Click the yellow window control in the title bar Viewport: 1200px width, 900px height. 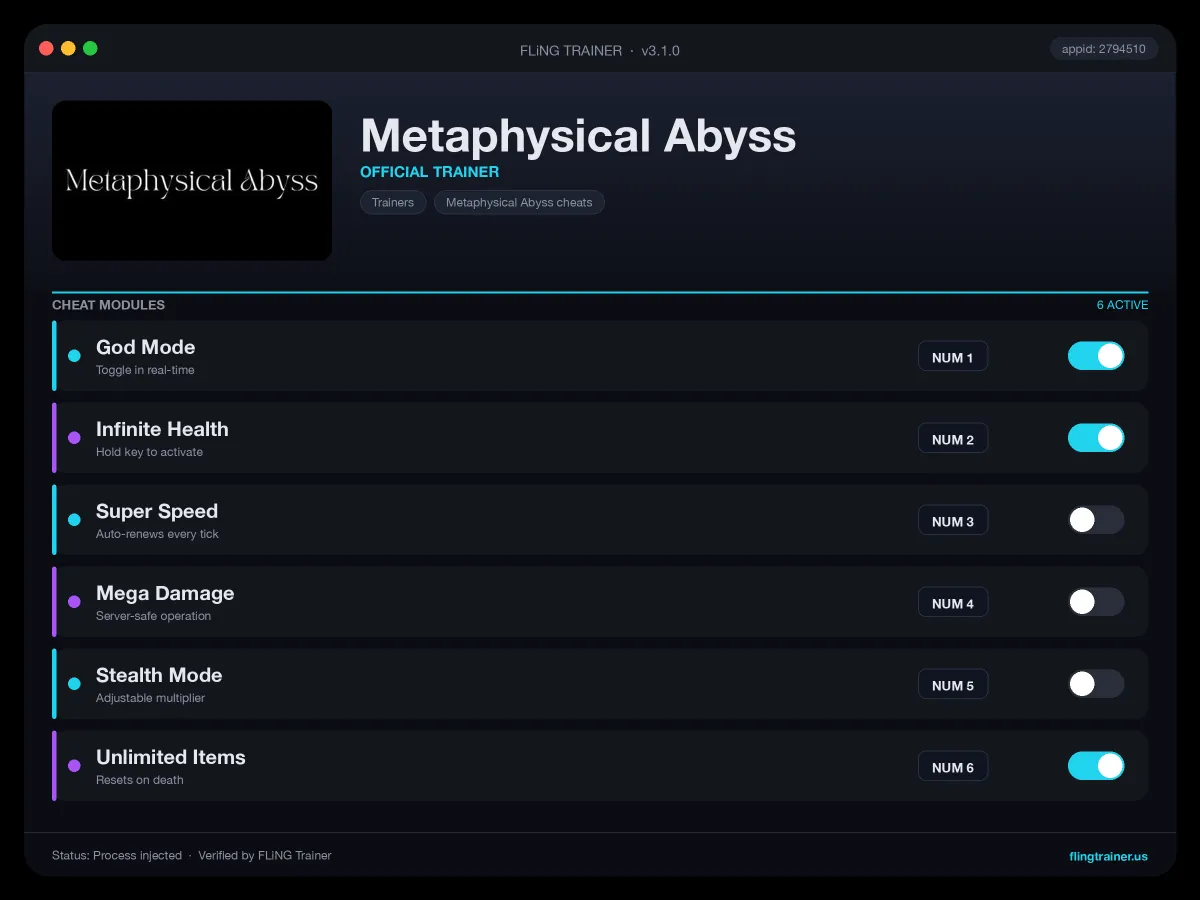point(68,48)
